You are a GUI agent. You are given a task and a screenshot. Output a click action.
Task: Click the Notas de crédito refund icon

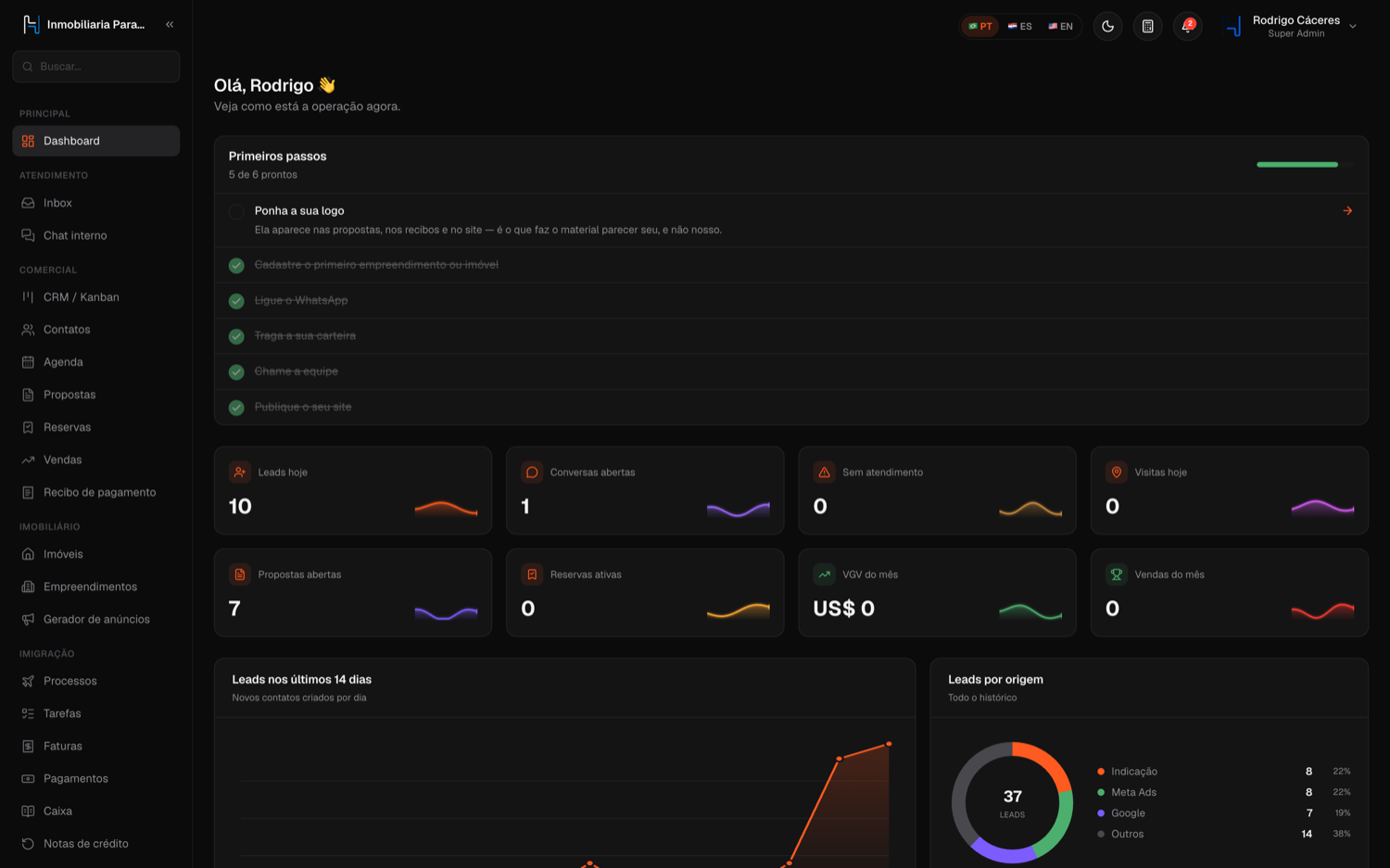tap(28, 843)
